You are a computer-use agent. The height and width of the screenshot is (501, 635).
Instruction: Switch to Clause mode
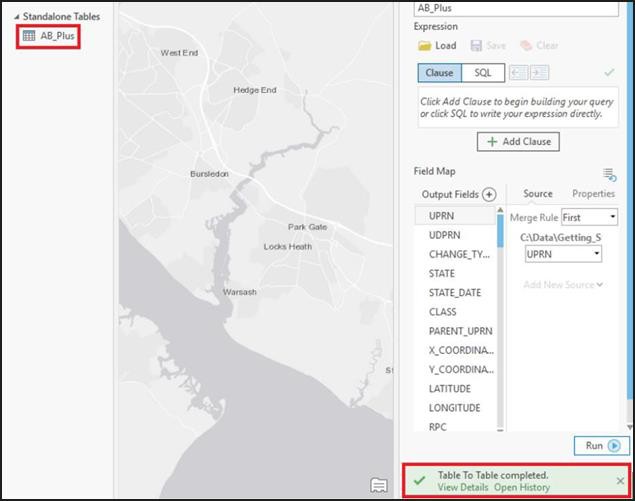439,73
